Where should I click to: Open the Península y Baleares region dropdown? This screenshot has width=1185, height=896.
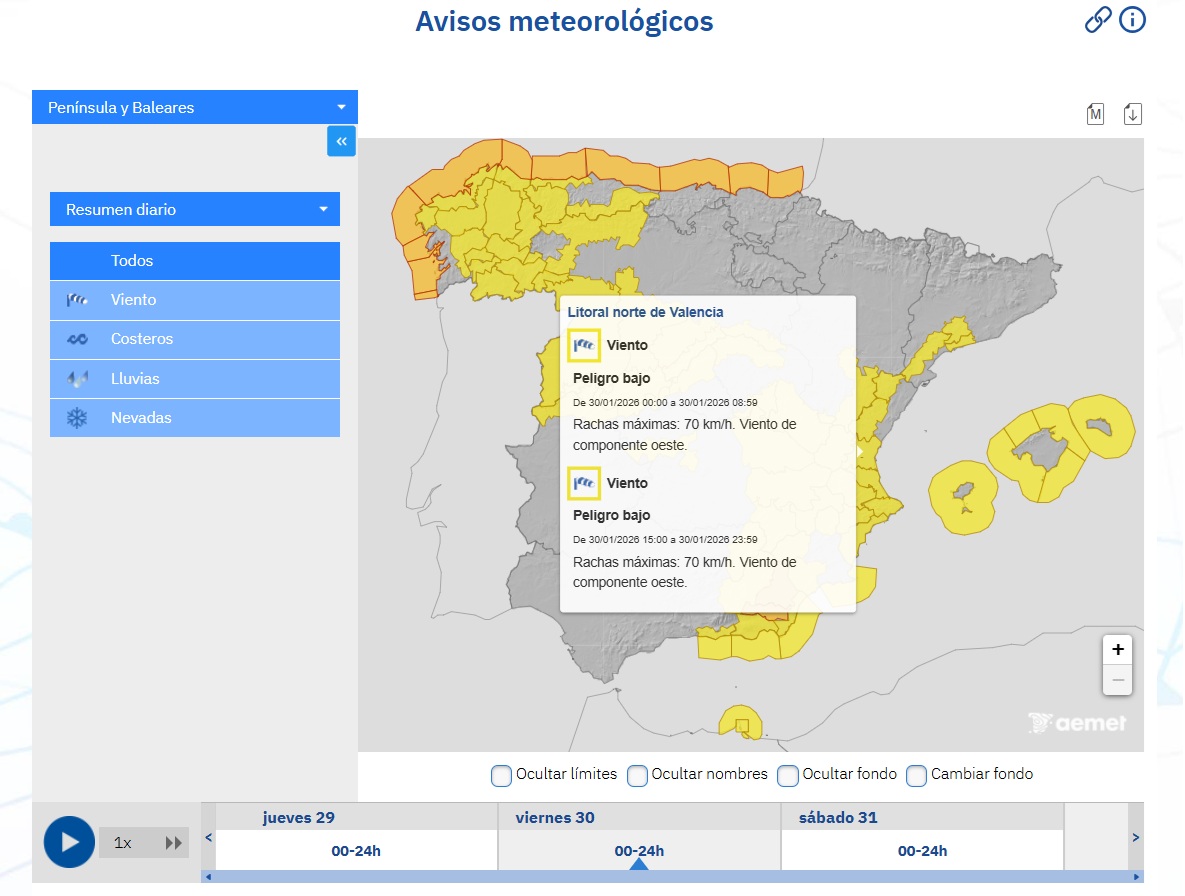pos(194,107)
